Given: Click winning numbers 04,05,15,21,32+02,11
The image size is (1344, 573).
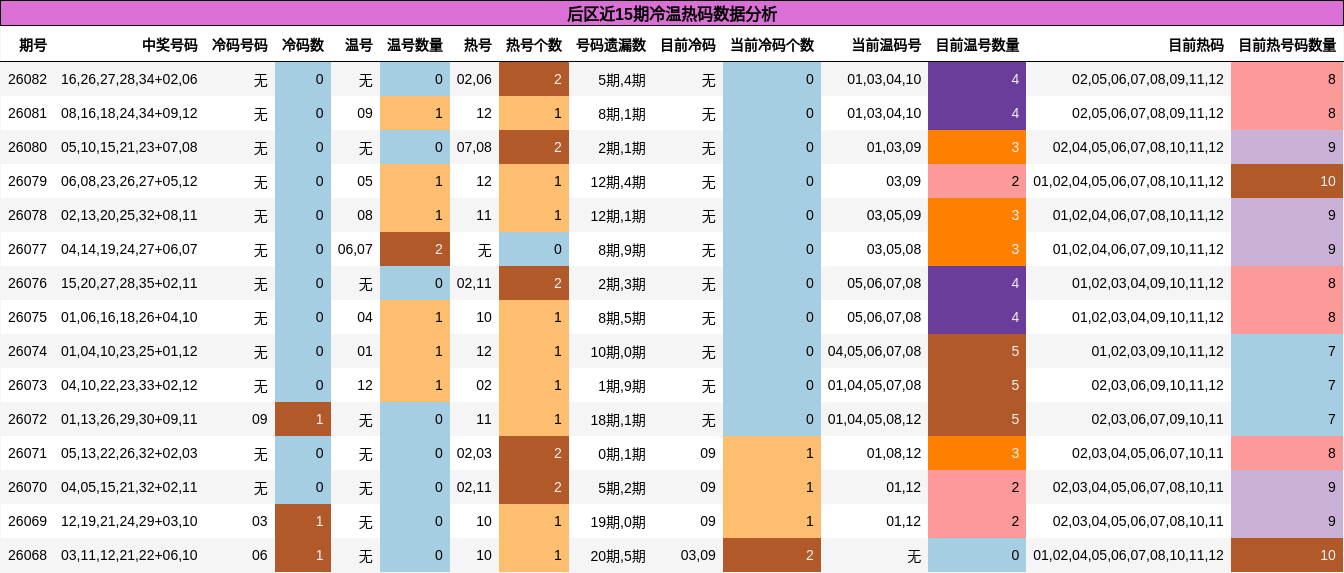Looking at the screenshot, I should pyautogui.click(x=129, y=487).
